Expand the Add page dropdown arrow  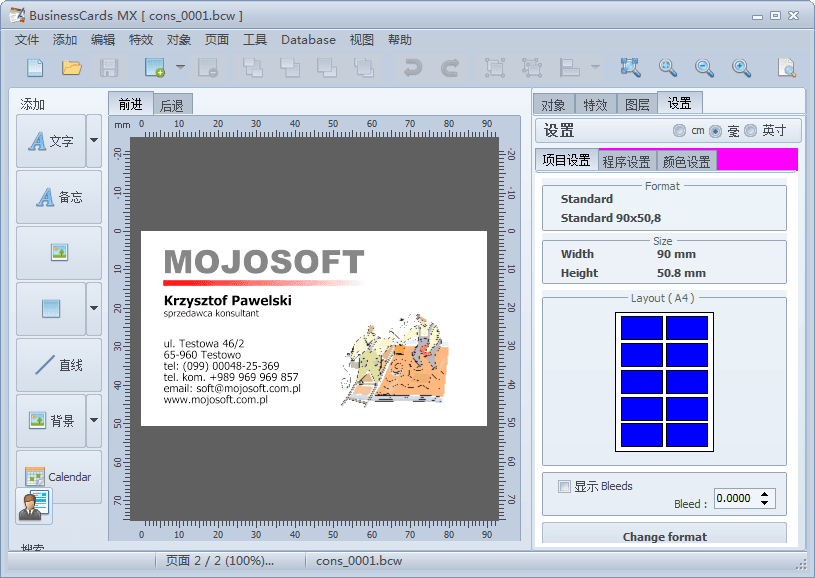(x=180, y=67)
